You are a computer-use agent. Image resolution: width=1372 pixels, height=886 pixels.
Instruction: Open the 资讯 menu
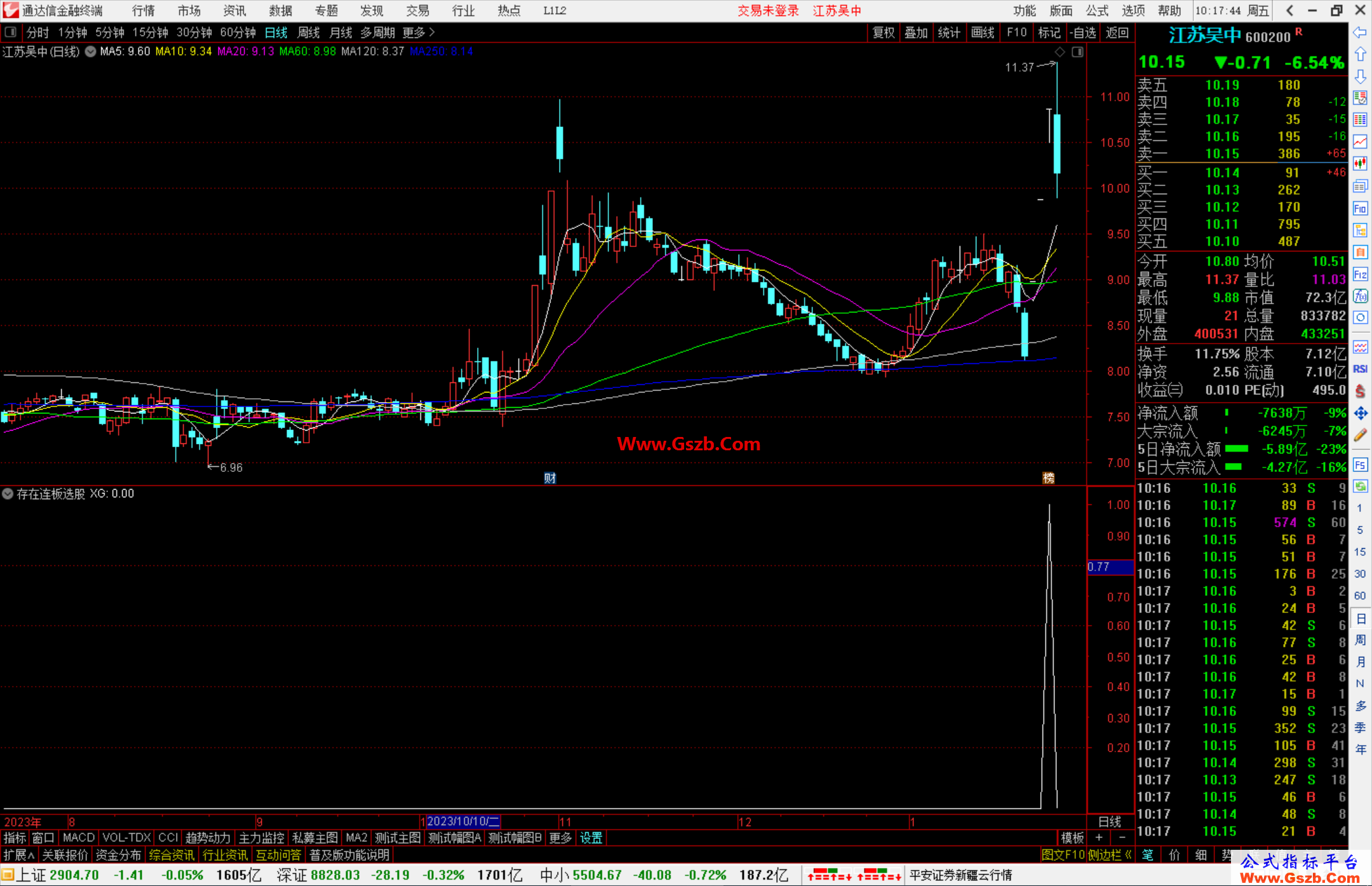pyautogui.click(x=235, y=11)
